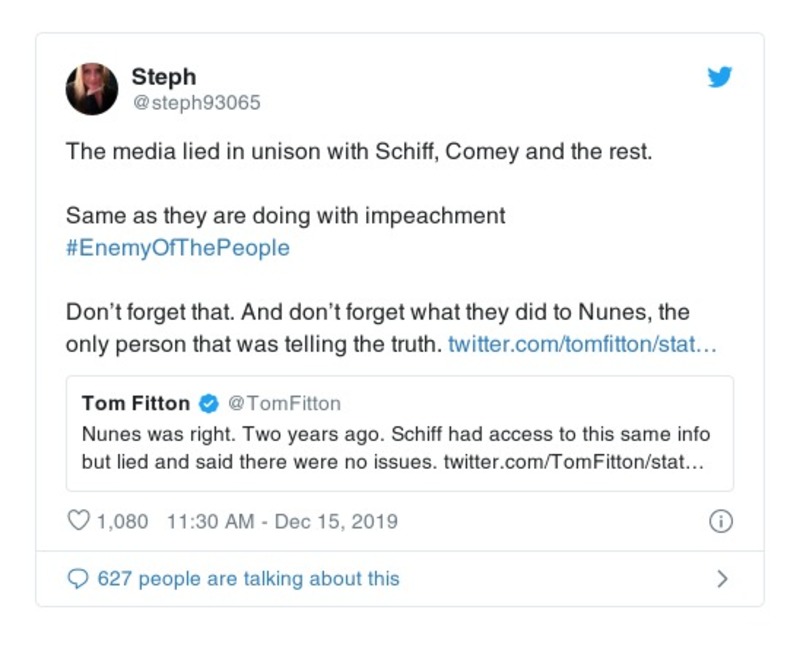Follow the twitter.com/tomfitton/stat… link in main tweet

[582, 345]
